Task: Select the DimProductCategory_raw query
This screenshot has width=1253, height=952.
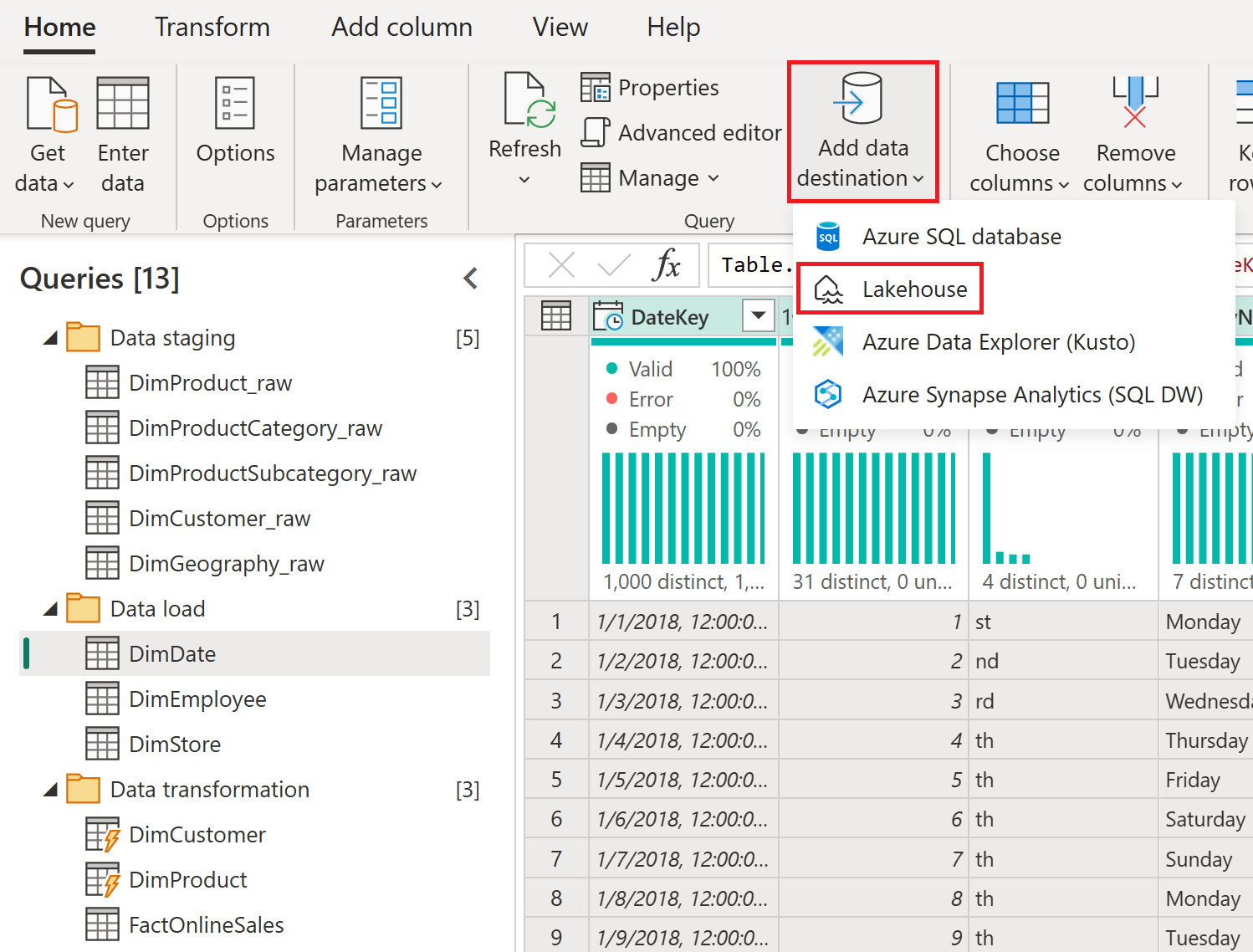Action: [255, 428]
